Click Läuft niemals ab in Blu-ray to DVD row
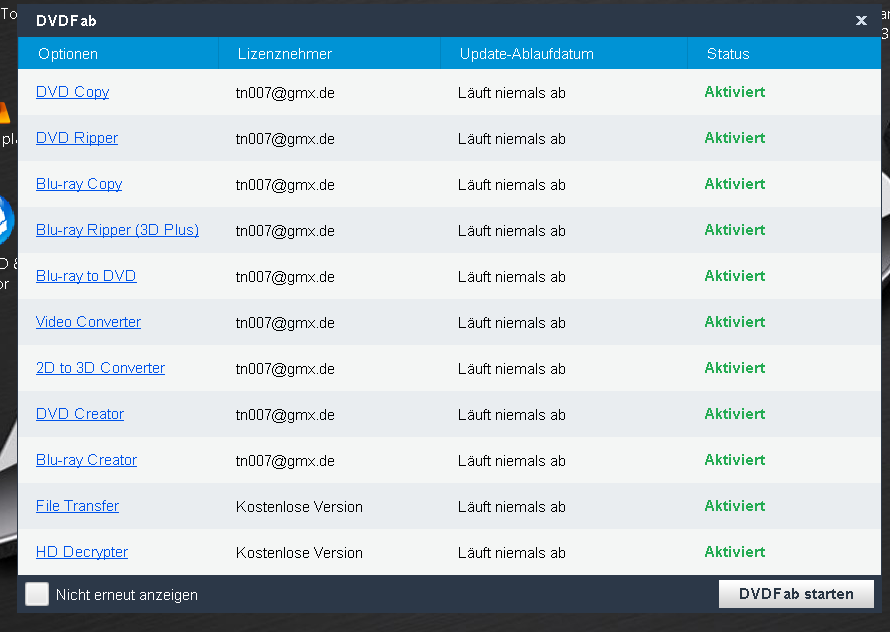890x632 pixels. (511, 277)
